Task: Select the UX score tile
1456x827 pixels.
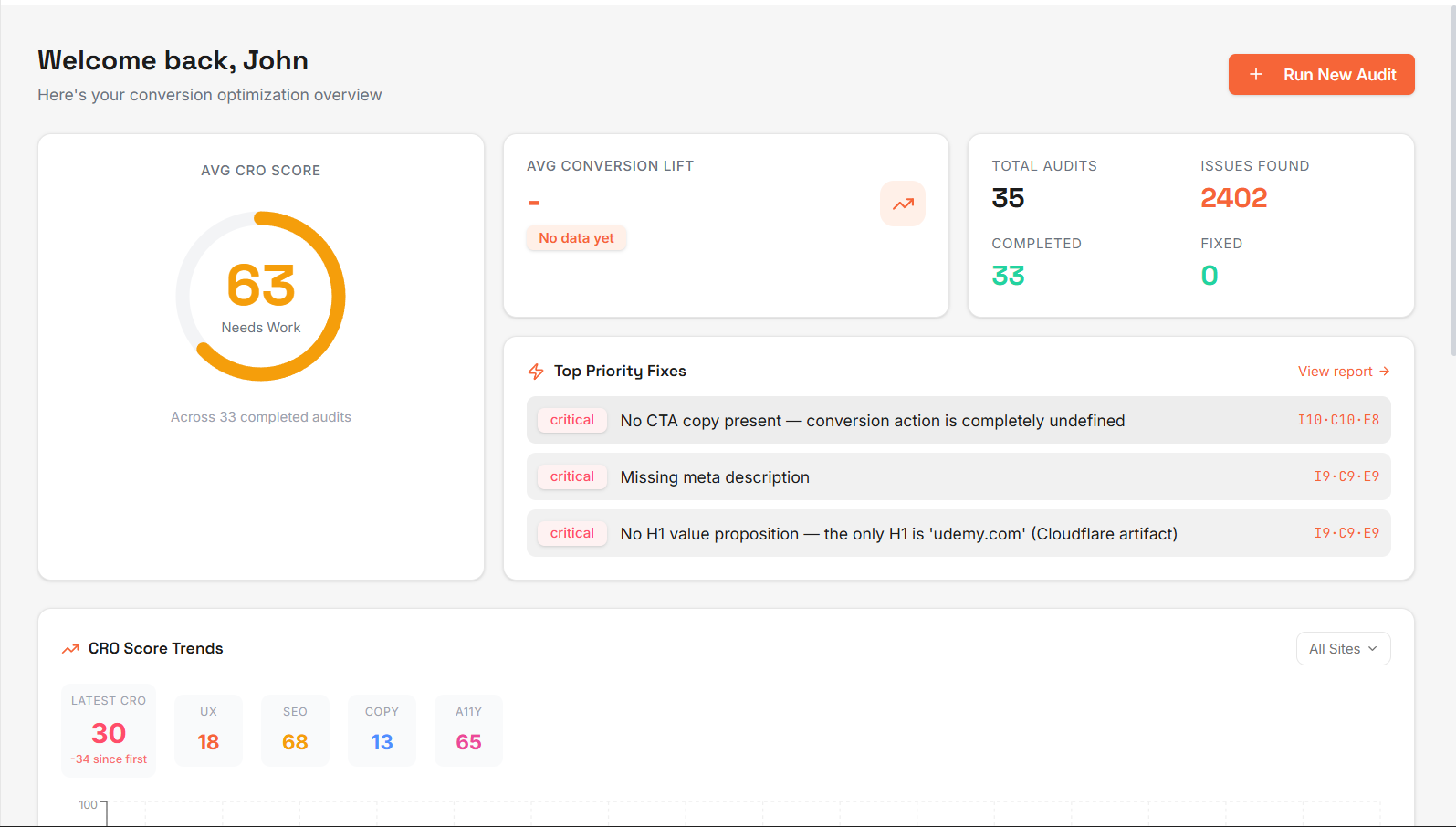Action: click(208, 730)
